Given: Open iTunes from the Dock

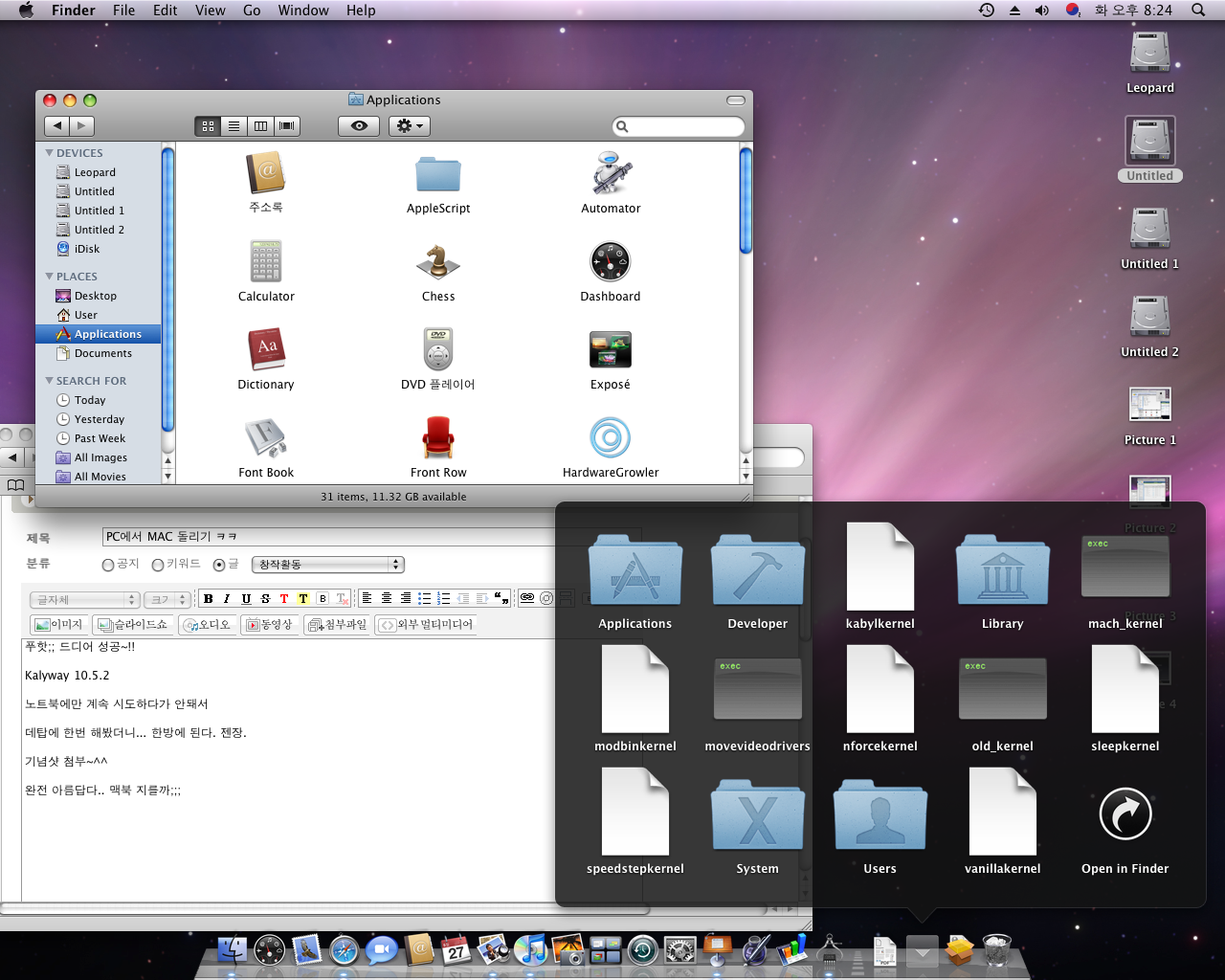Looking at the screenshot, I should 530,950.
